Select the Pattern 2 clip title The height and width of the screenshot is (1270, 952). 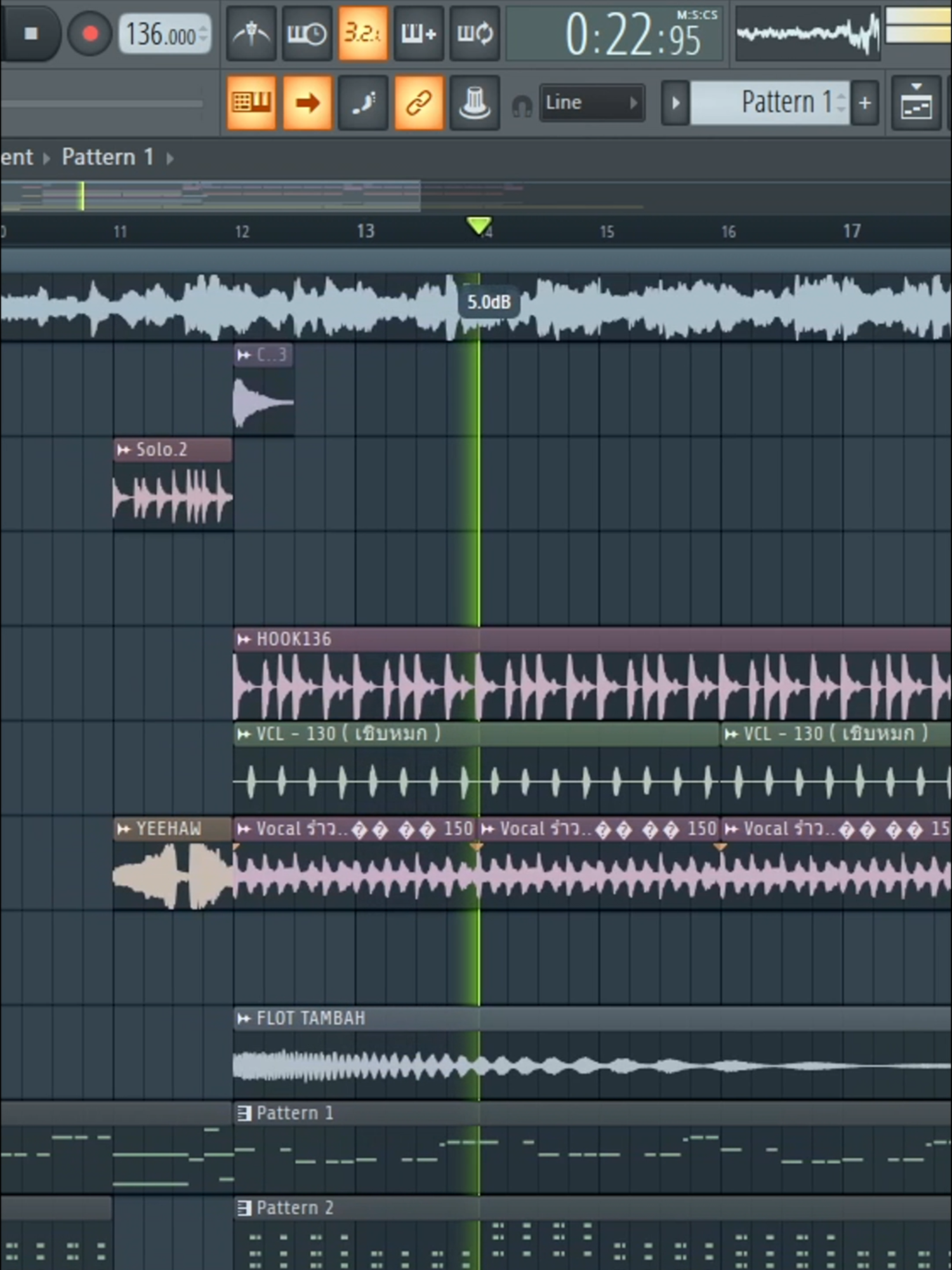coord(295,1208)
